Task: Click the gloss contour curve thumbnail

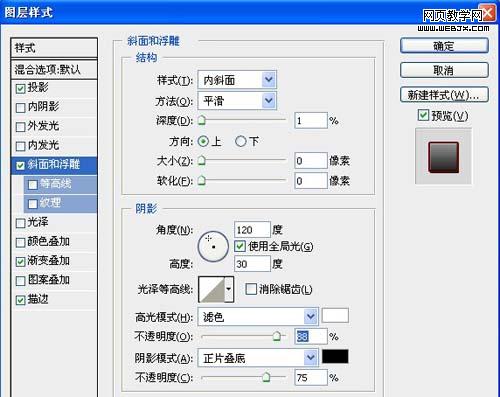Action: click(x=212, y=289)
